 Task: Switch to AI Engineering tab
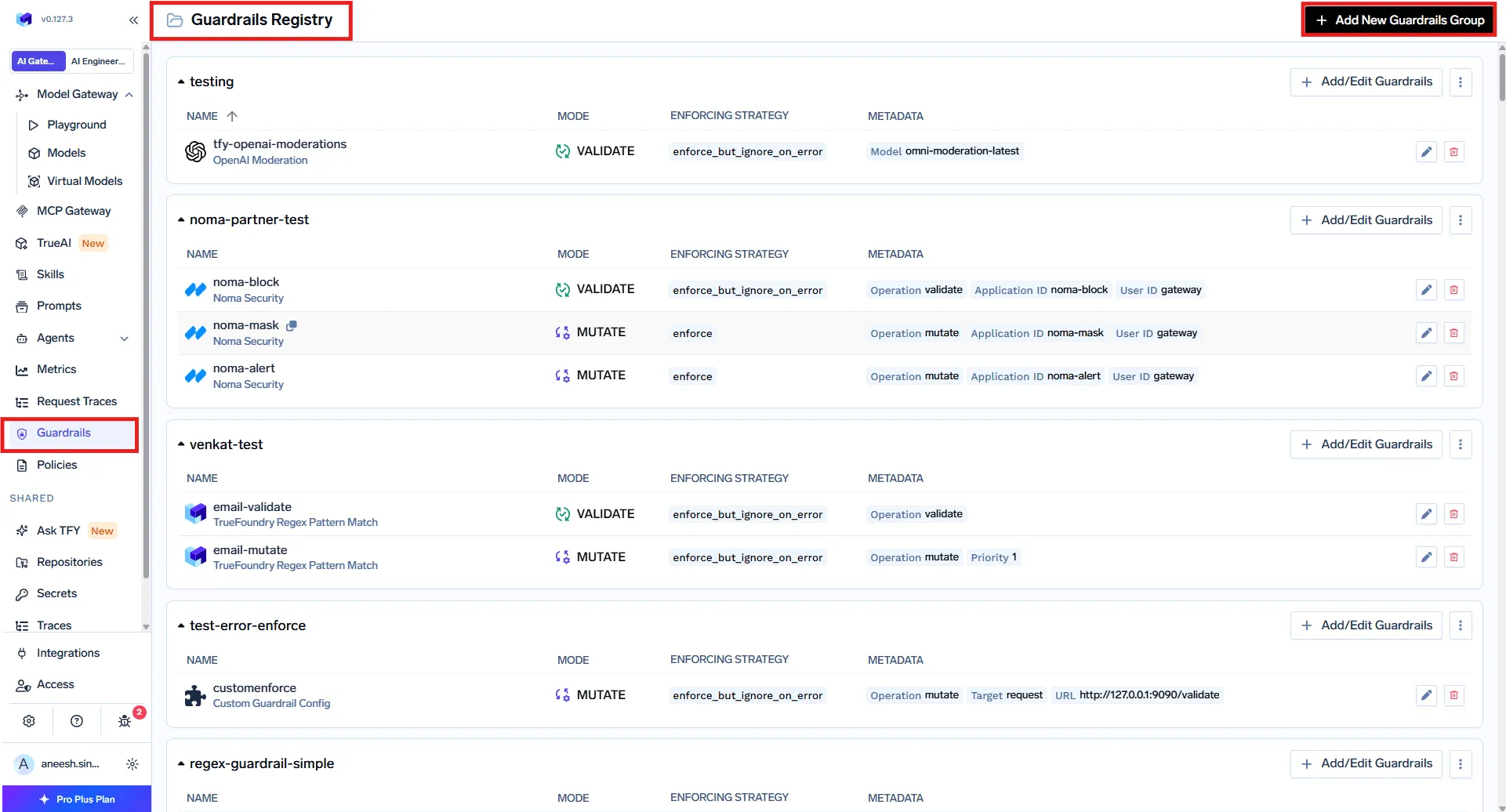tap(98, 61)
